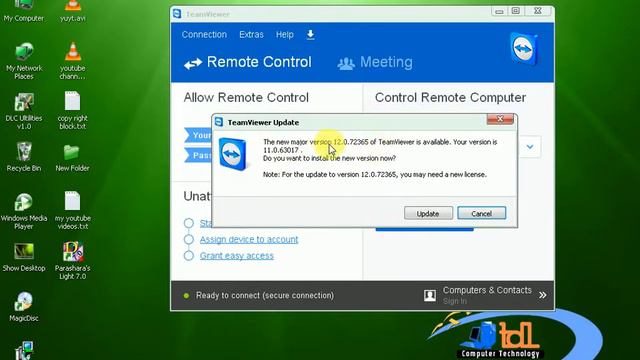Open My Computer desktop icon
This screenshot has width=640, height=360.
point(24,11)
